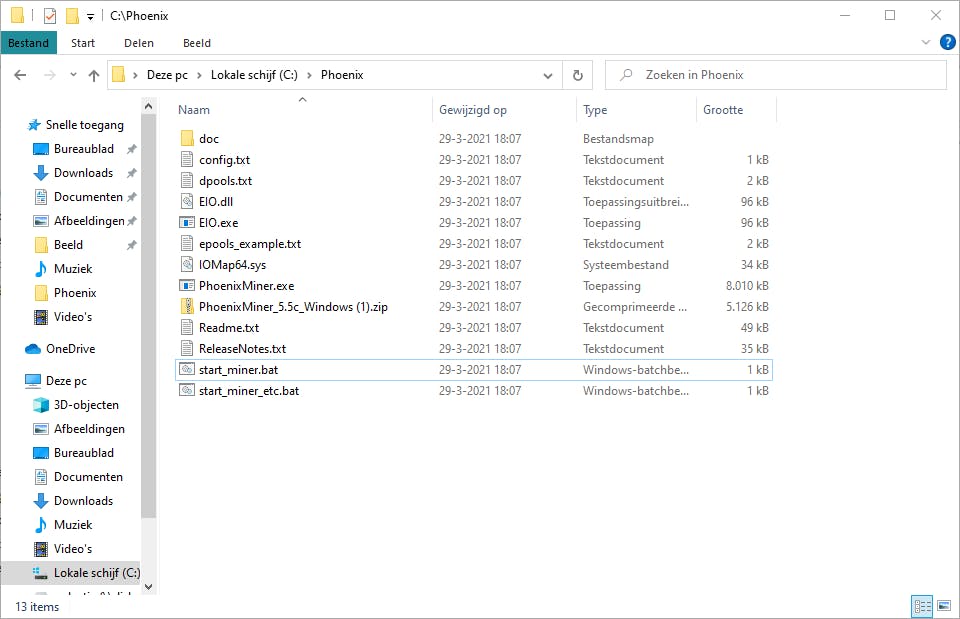Select the ReleaseNotes.txt file icon
The height and width of the screenshot is (619, 960).
pos(187,348)
